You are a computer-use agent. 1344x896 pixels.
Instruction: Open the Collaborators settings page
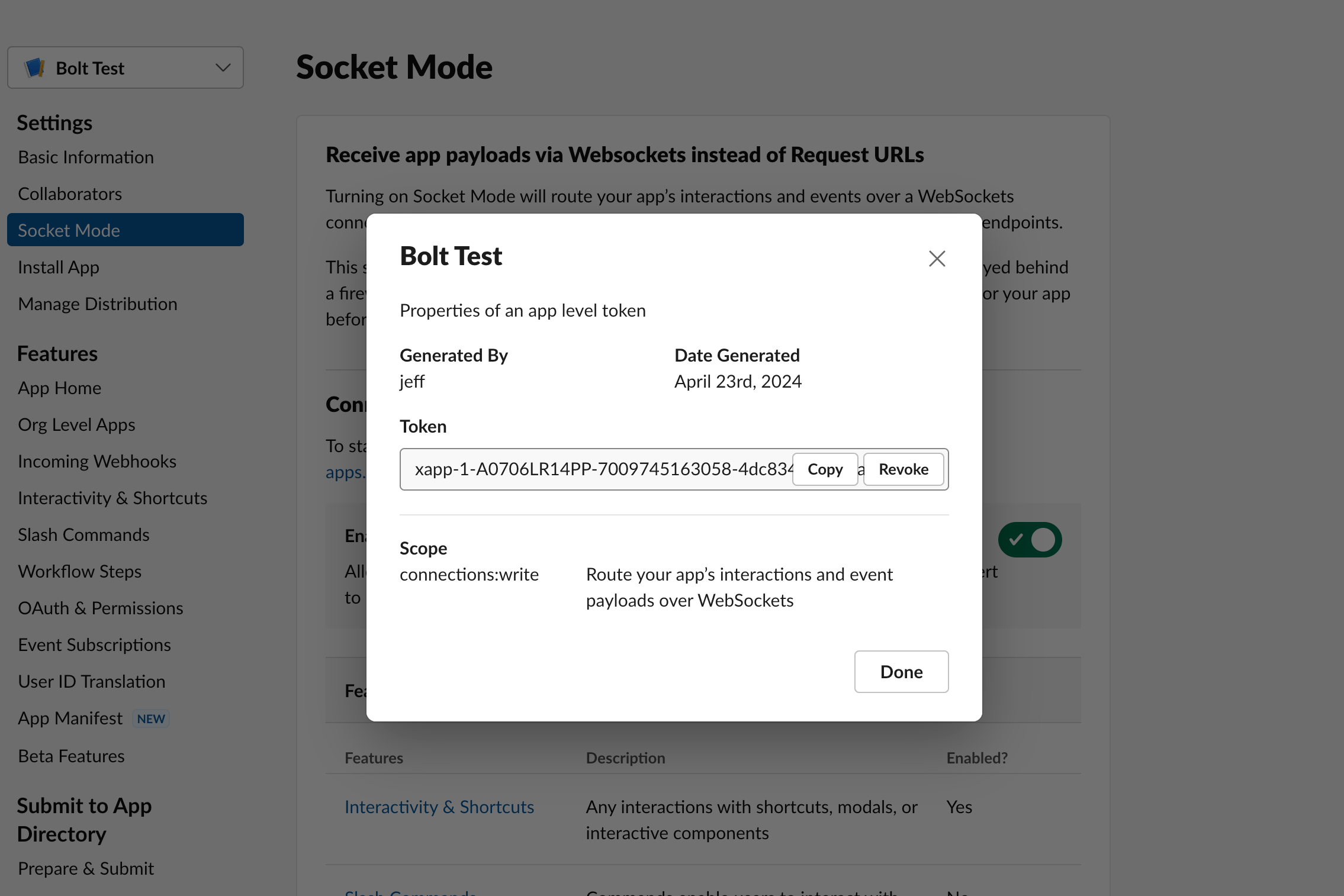[70, 194]
